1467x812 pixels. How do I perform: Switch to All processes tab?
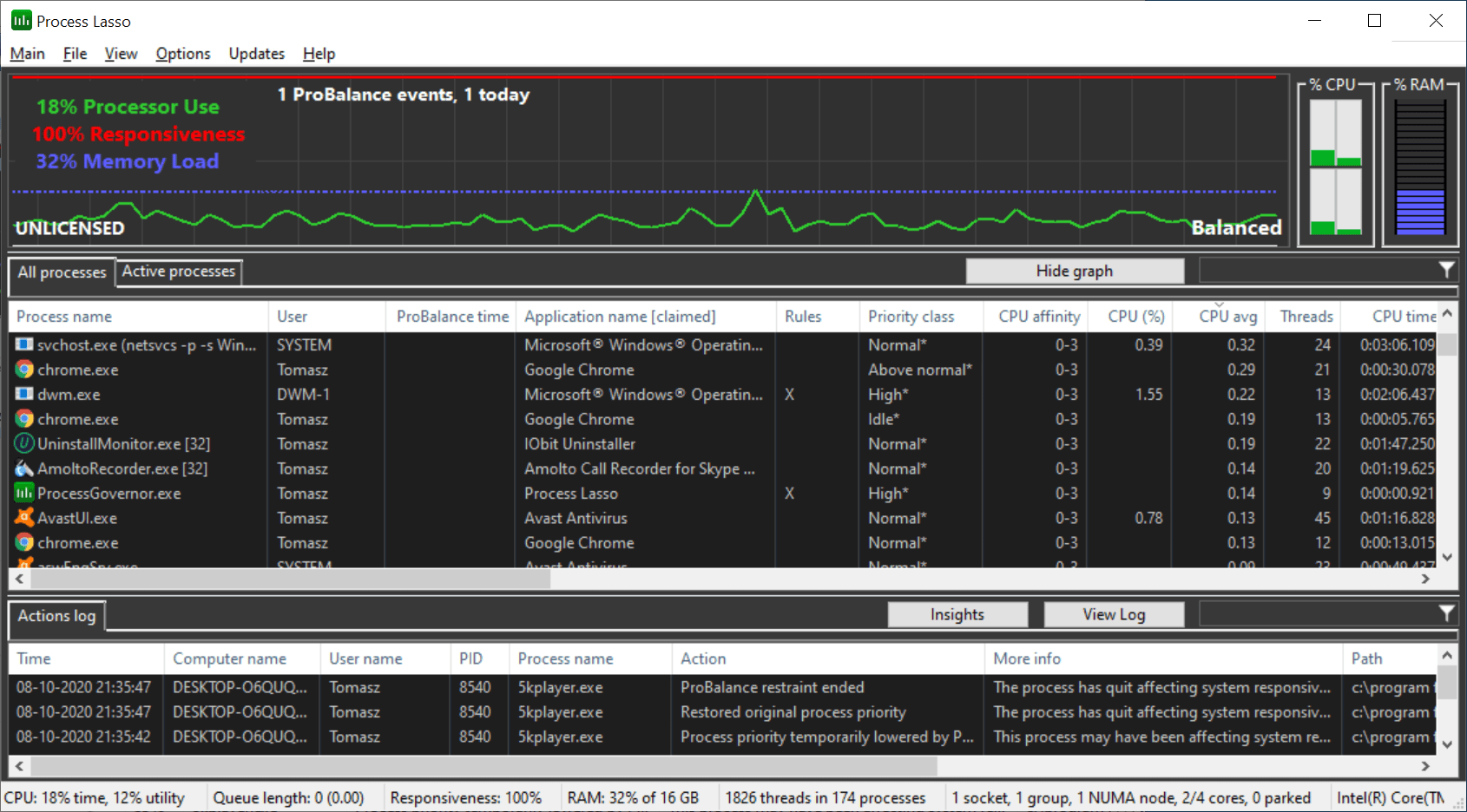click(x=62, y=272)
